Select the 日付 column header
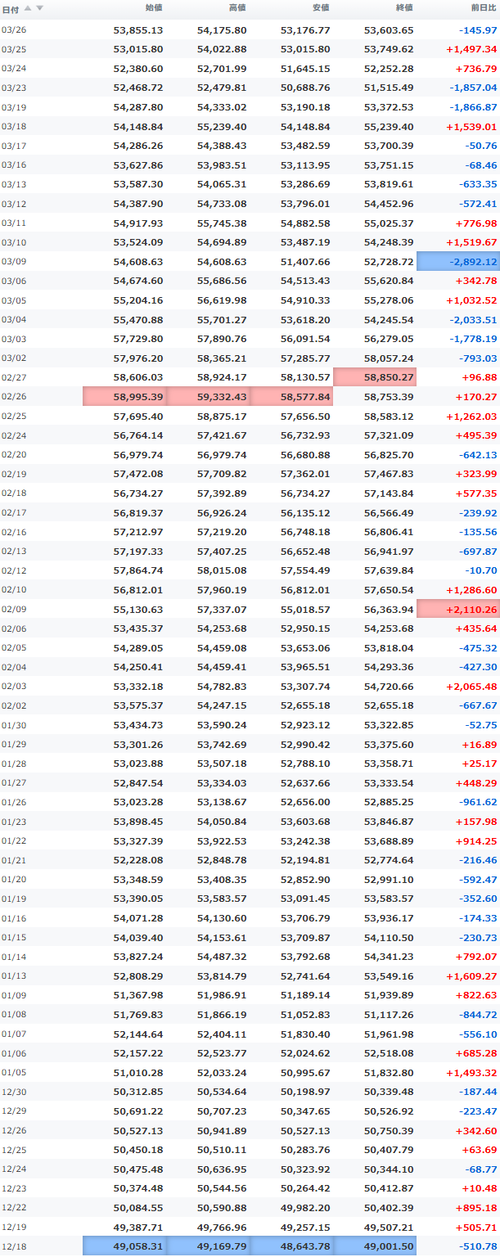The height and width of the screenshot is (1257, 500). [10, 8]
